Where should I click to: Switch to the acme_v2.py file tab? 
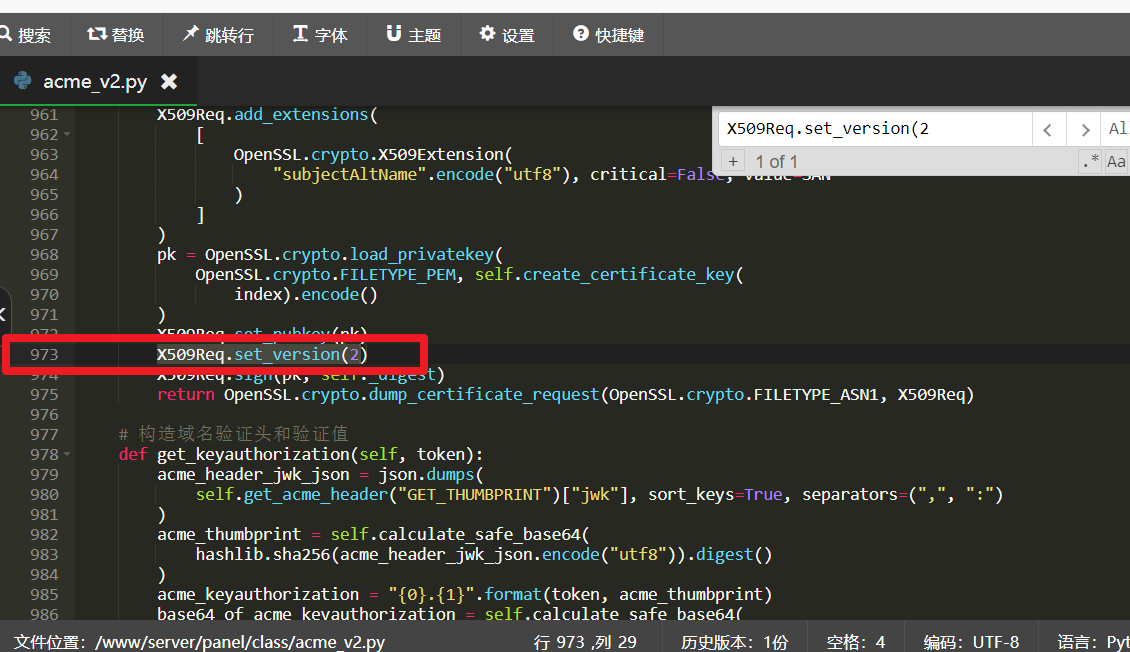94,81
